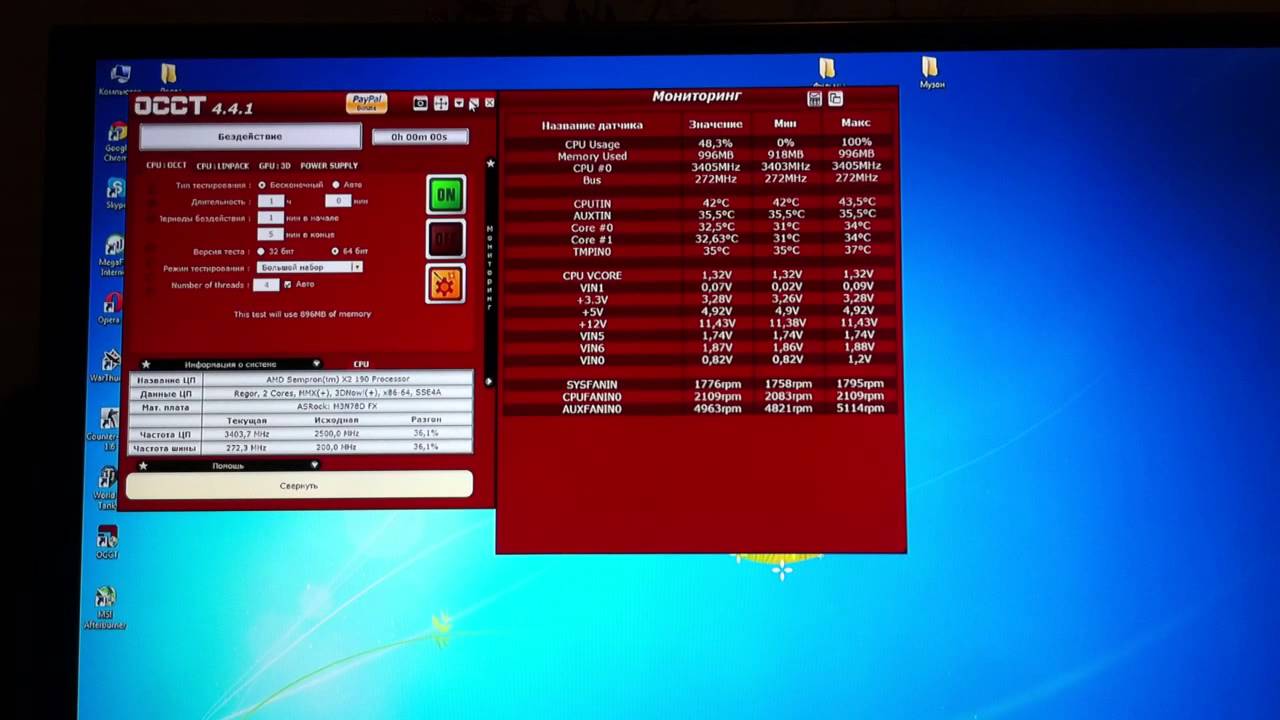Select the CPU tab in system information
Image resolution: width=1280 pixels, height=720 pixels.
[x=361, y=365]
